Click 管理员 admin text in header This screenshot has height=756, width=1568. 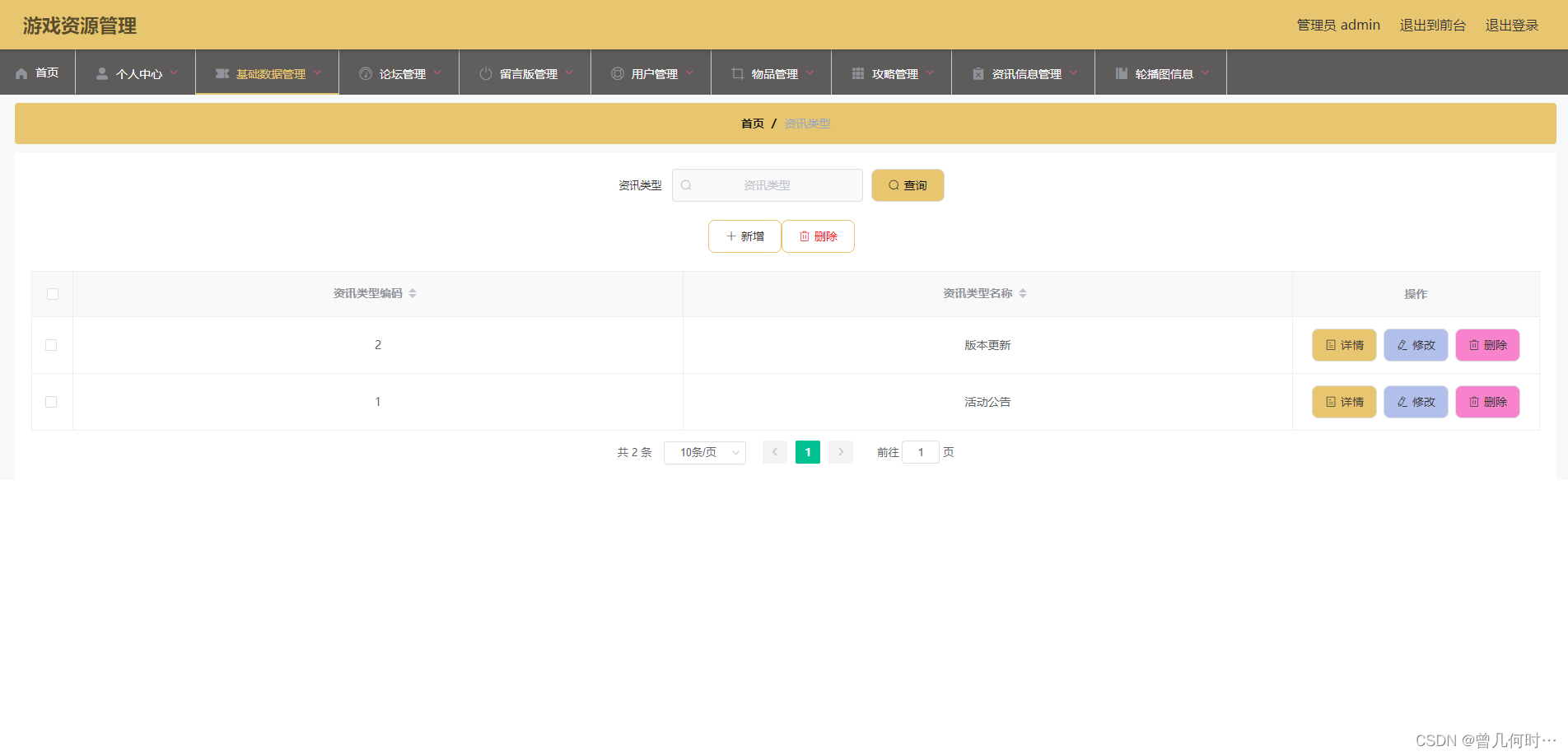[1338, 26]
